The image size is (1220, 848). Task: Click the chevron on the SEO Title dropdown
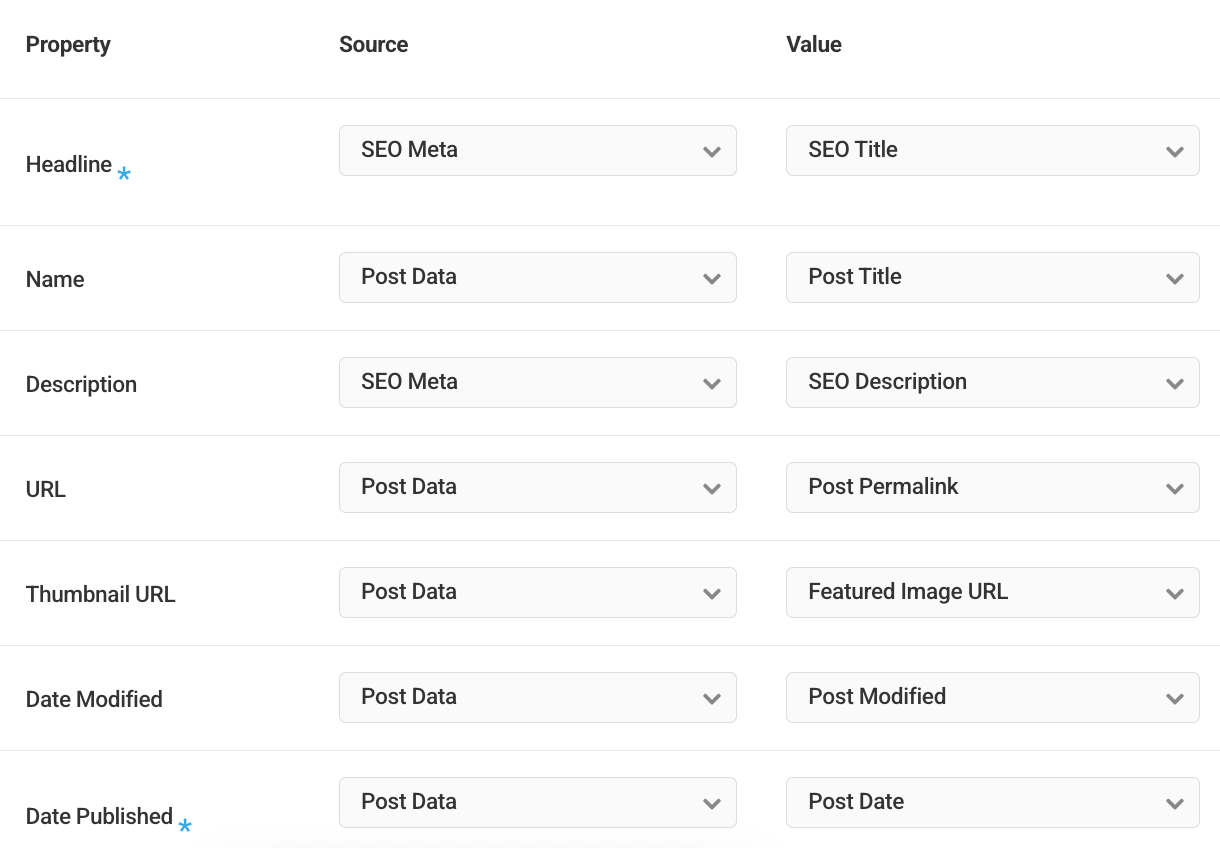point(1175,151)
